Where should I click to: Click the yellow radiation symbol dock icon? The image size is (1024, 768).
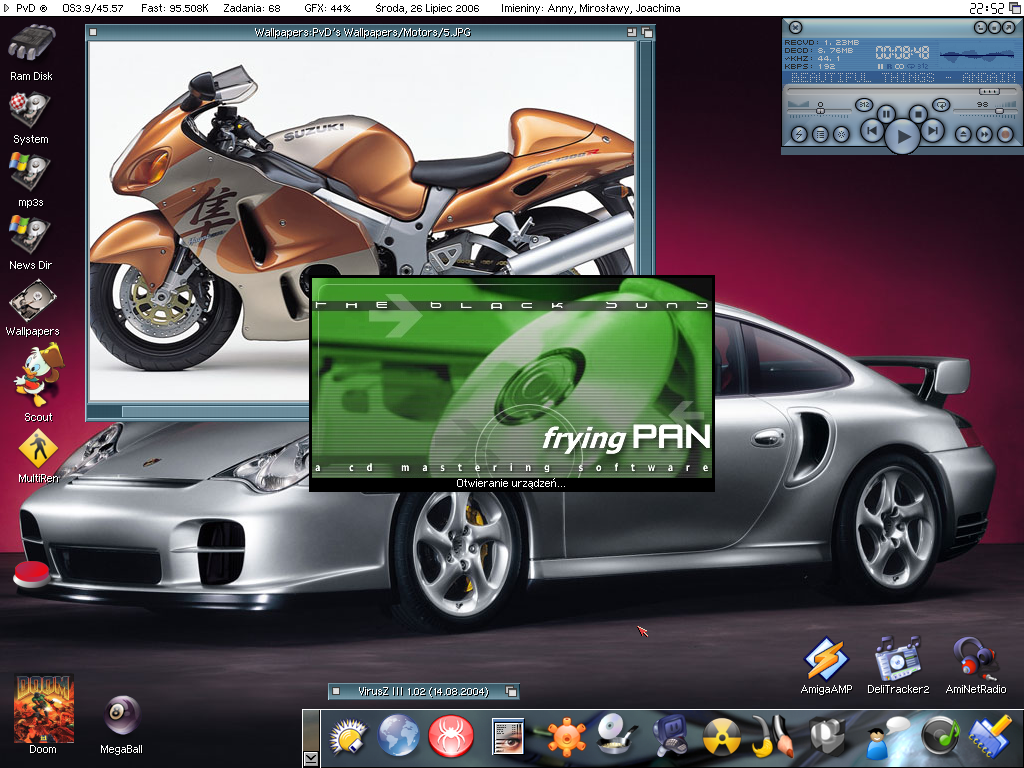721,737
